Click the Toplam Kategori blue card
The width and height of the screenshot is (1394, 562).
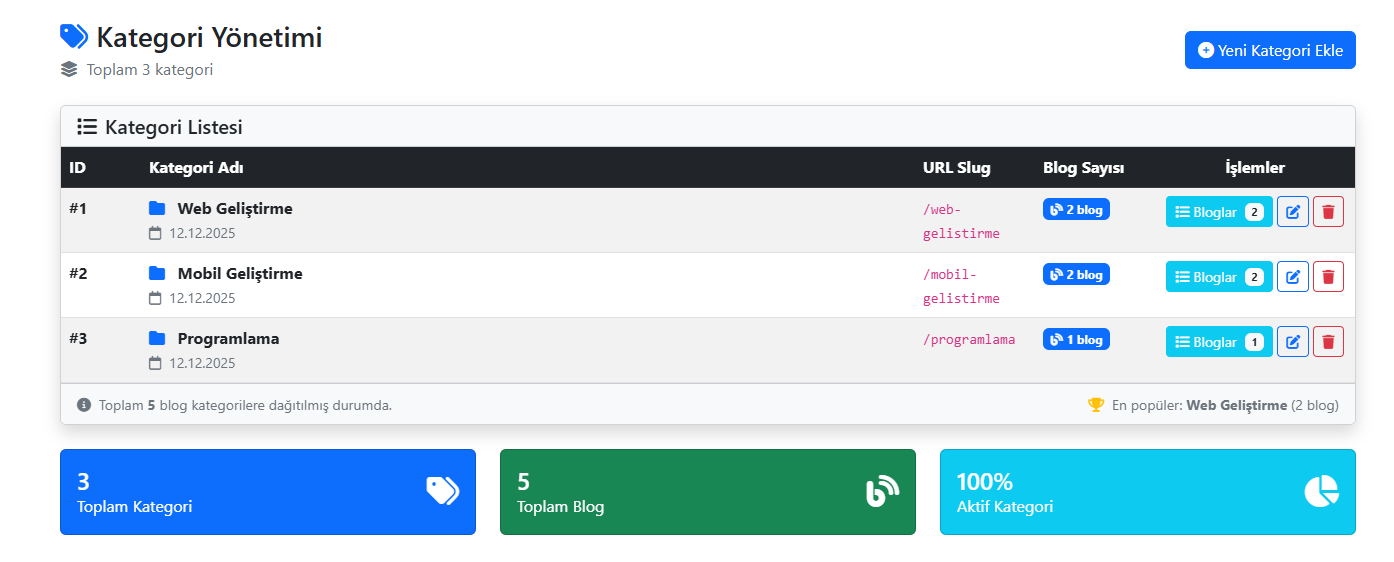pyautogui.click(x=267, y=492)
